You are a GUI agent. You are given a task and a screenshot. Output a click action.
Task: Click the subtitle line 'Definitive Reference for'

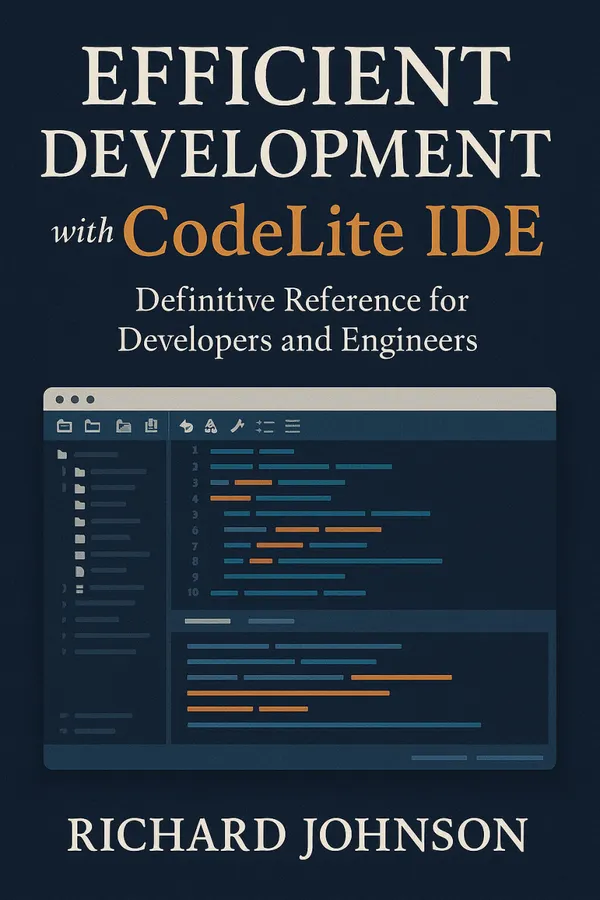(x=302, y=300)
